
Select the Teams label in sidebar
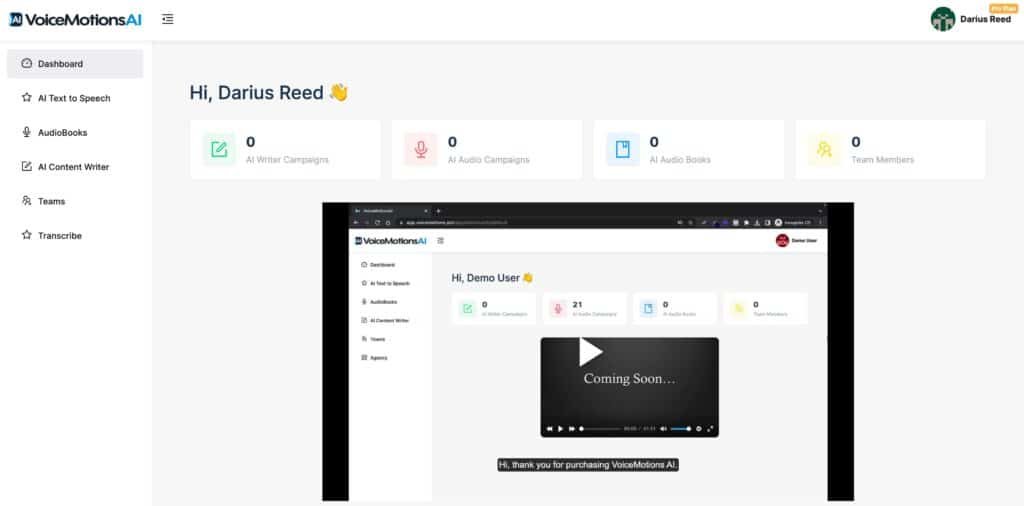click(51, 201)
